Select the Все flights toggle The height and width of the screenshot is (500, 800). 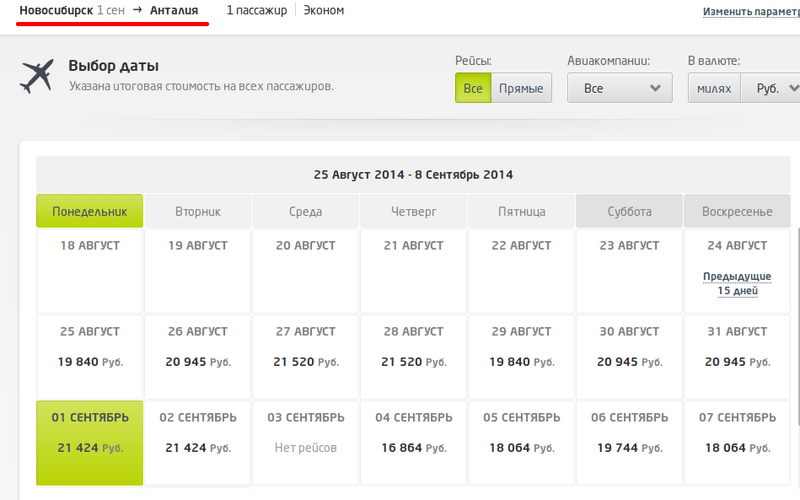click(473, 88)
